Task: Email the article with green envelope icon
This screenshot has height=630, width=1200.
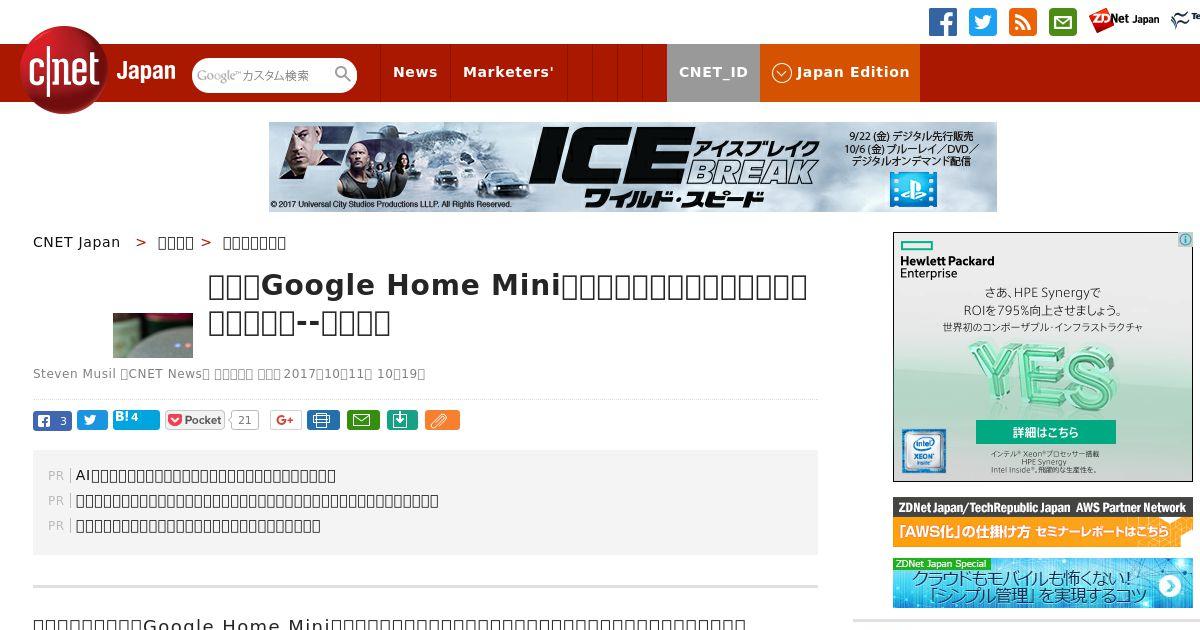Action: tap(363, 420)
